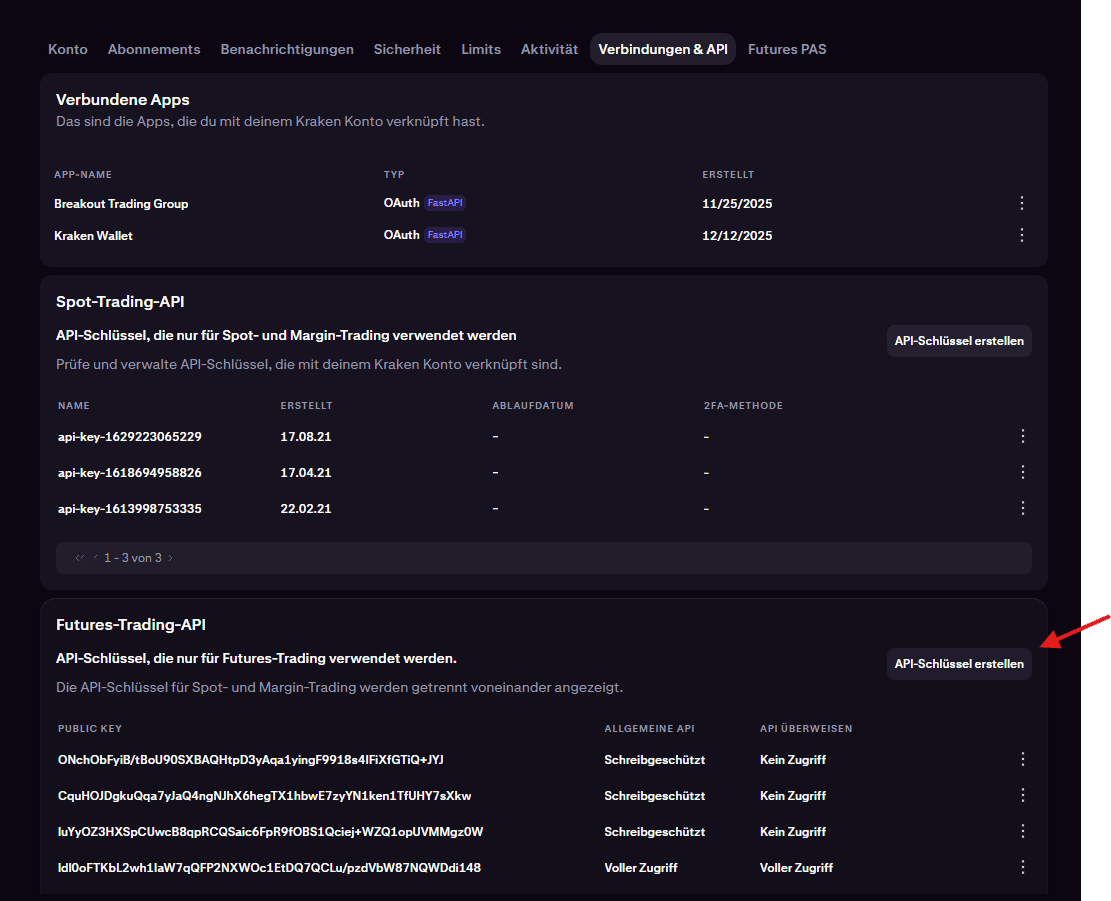Select the Aktivität tab
The image size is (1111, 901).
[x=549, y=50]
